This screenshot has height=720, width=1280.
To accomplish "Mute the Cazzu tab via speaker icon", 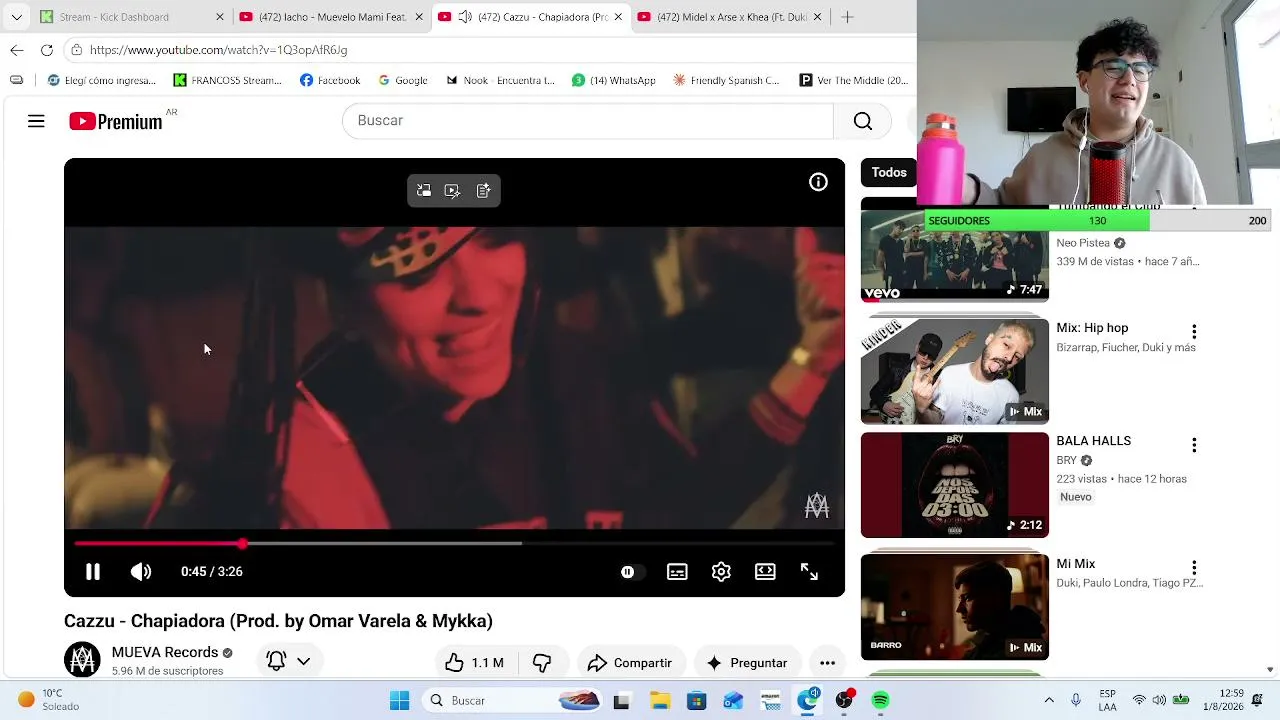I will [465, 17].
